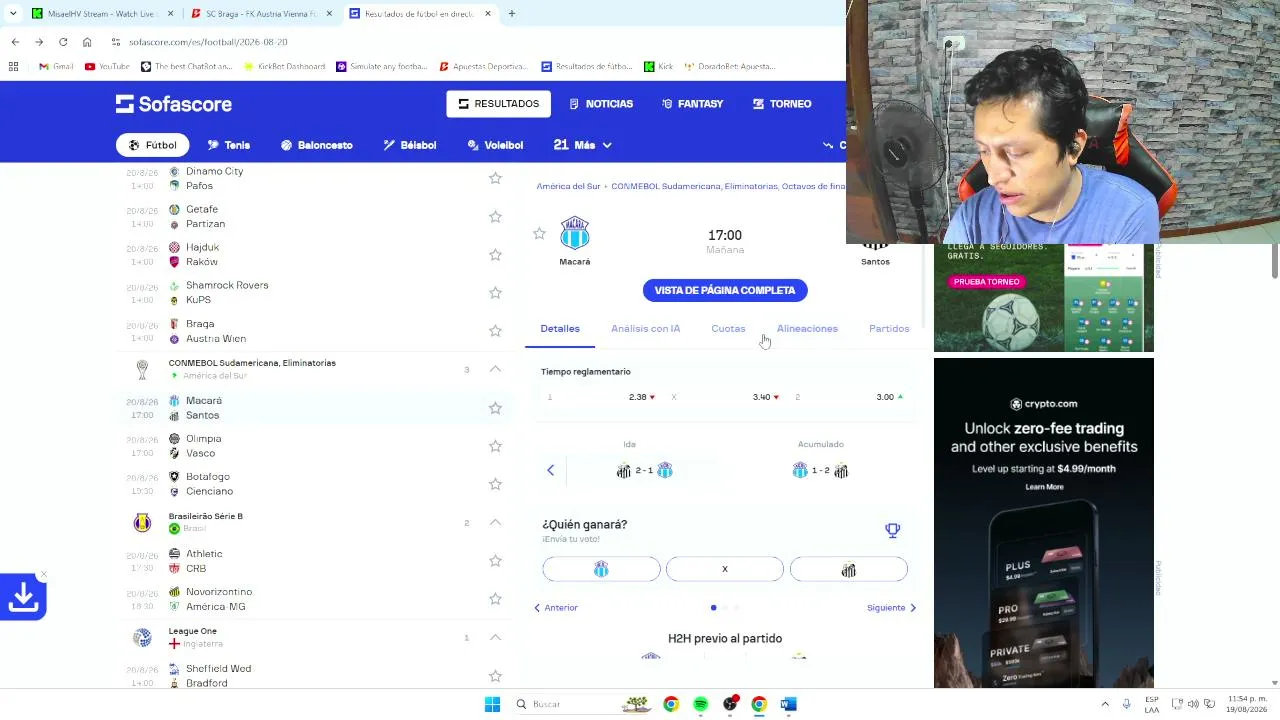This screenshot has height=720, width=1280.
Task: Favorite the Hajduk vs Raków match
Action: pos(495,255)
